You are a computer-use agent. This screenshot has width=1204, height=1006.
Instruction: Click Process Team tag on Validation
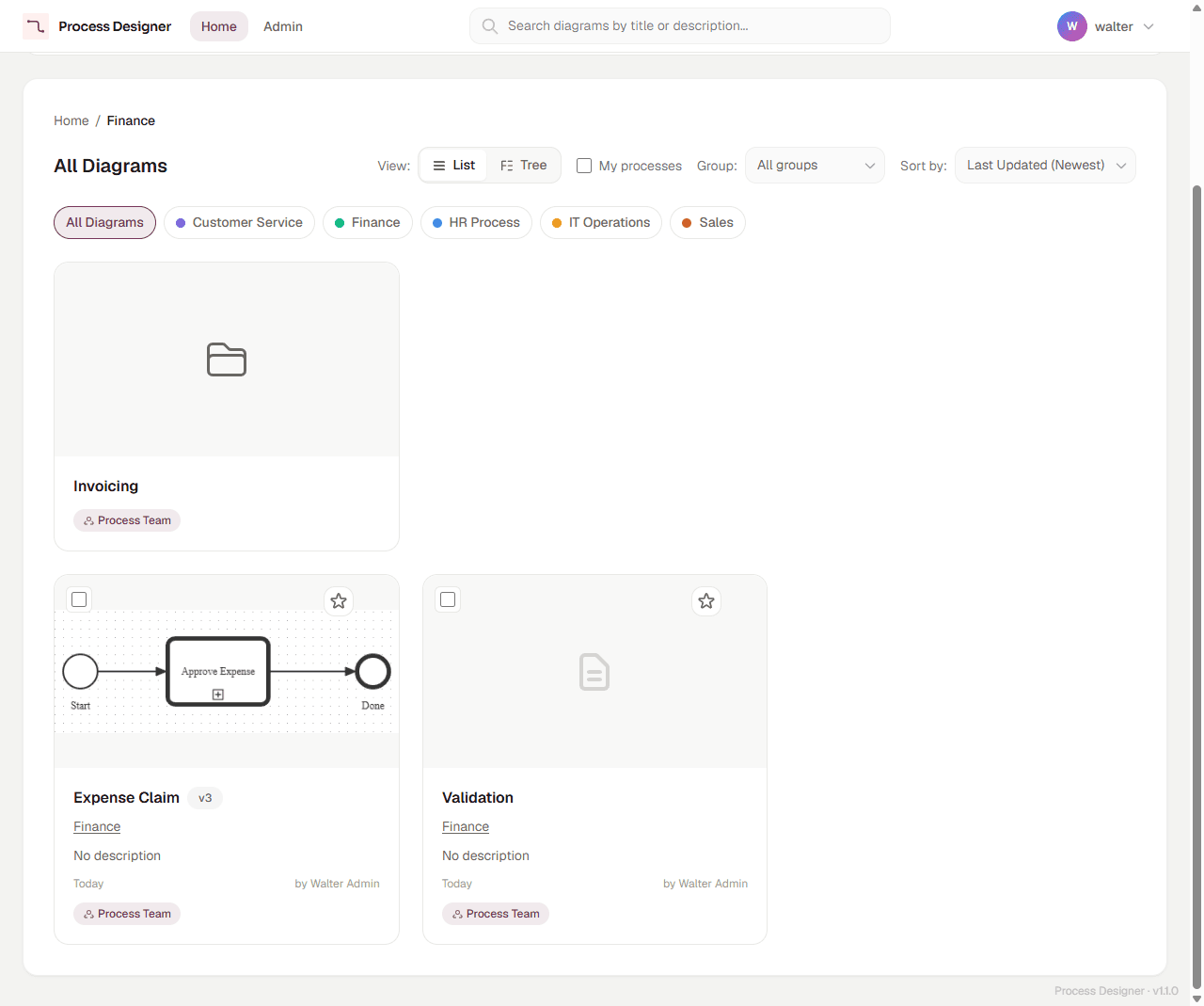click(x=496, y=914)
